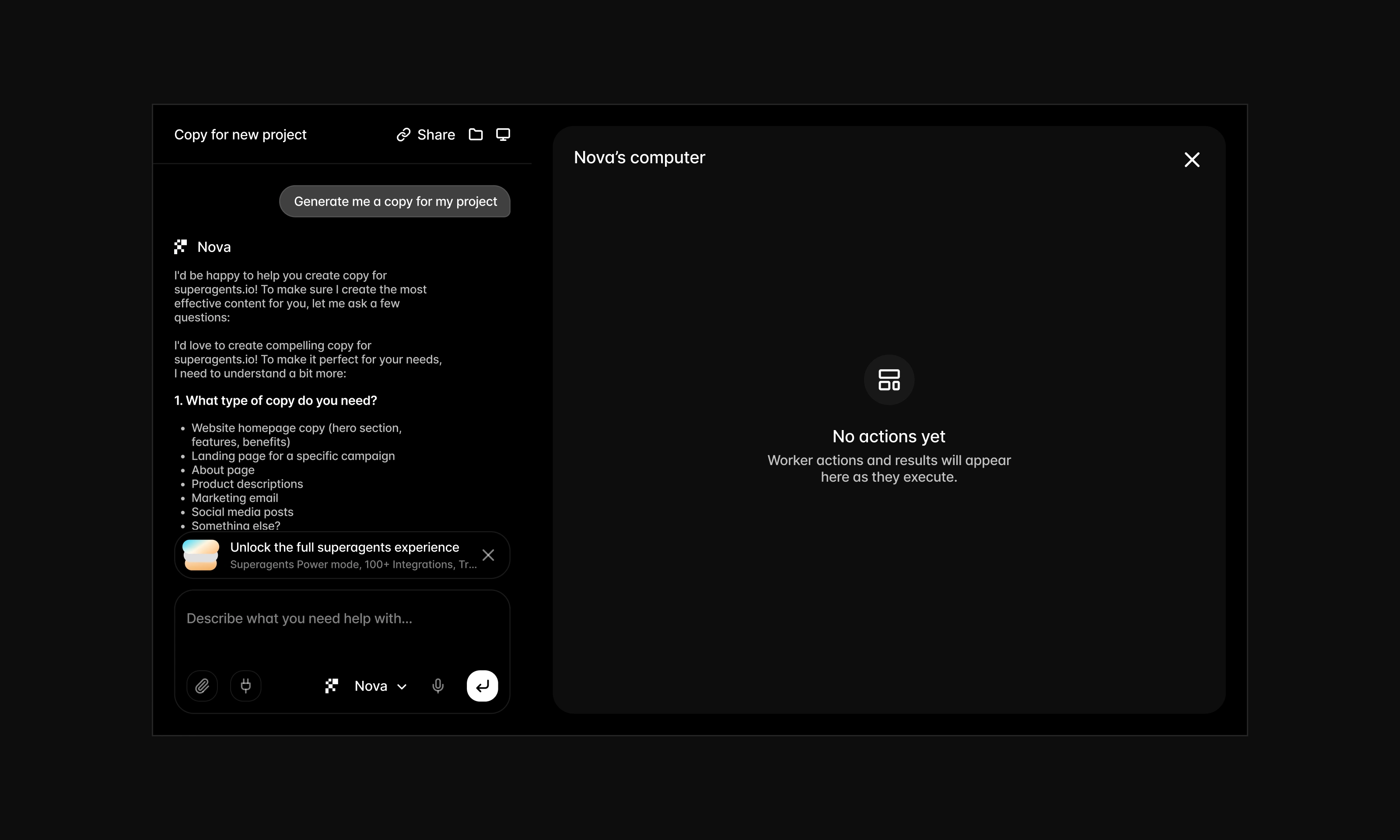1400x840 pixels.
Task: Click the "Generate me a copy" message bubble
Action: pos(395,202)
